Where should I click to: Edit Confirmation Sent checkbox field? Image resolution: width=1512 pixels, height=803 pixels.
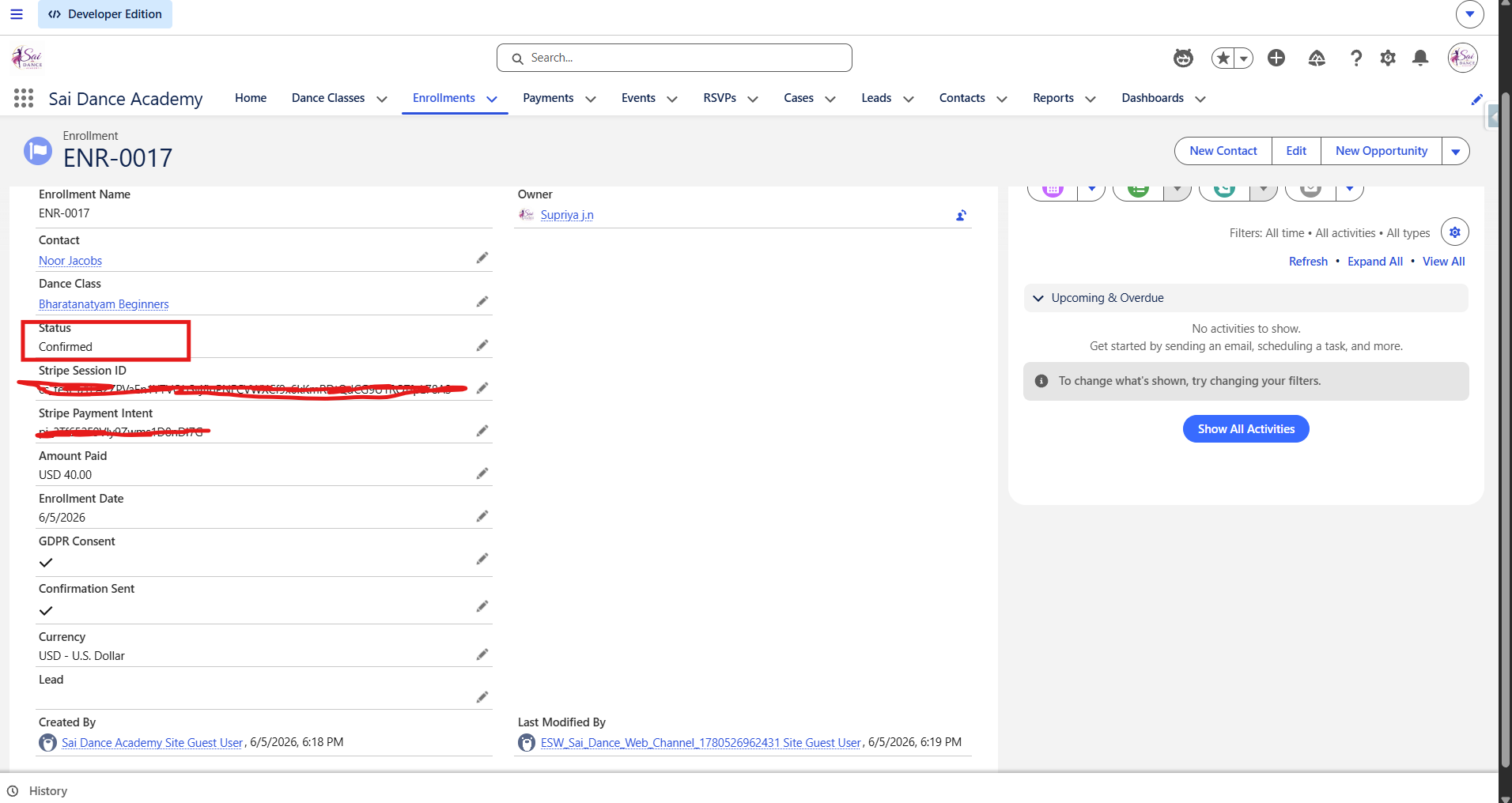[482, 606]
